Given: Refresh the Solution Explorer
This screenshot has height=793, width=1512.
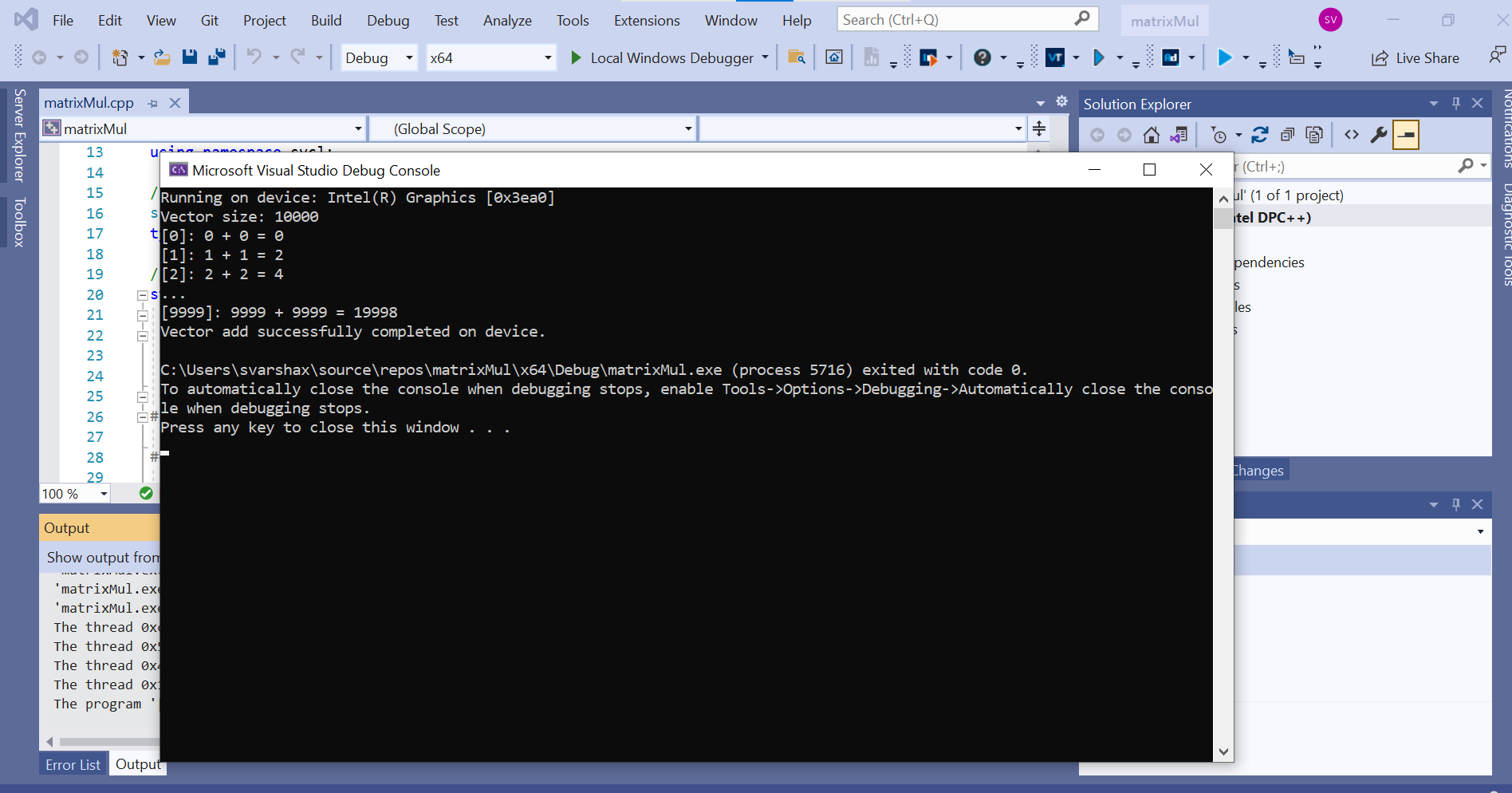Looking at the screenshot, I should pos(1260,135).
